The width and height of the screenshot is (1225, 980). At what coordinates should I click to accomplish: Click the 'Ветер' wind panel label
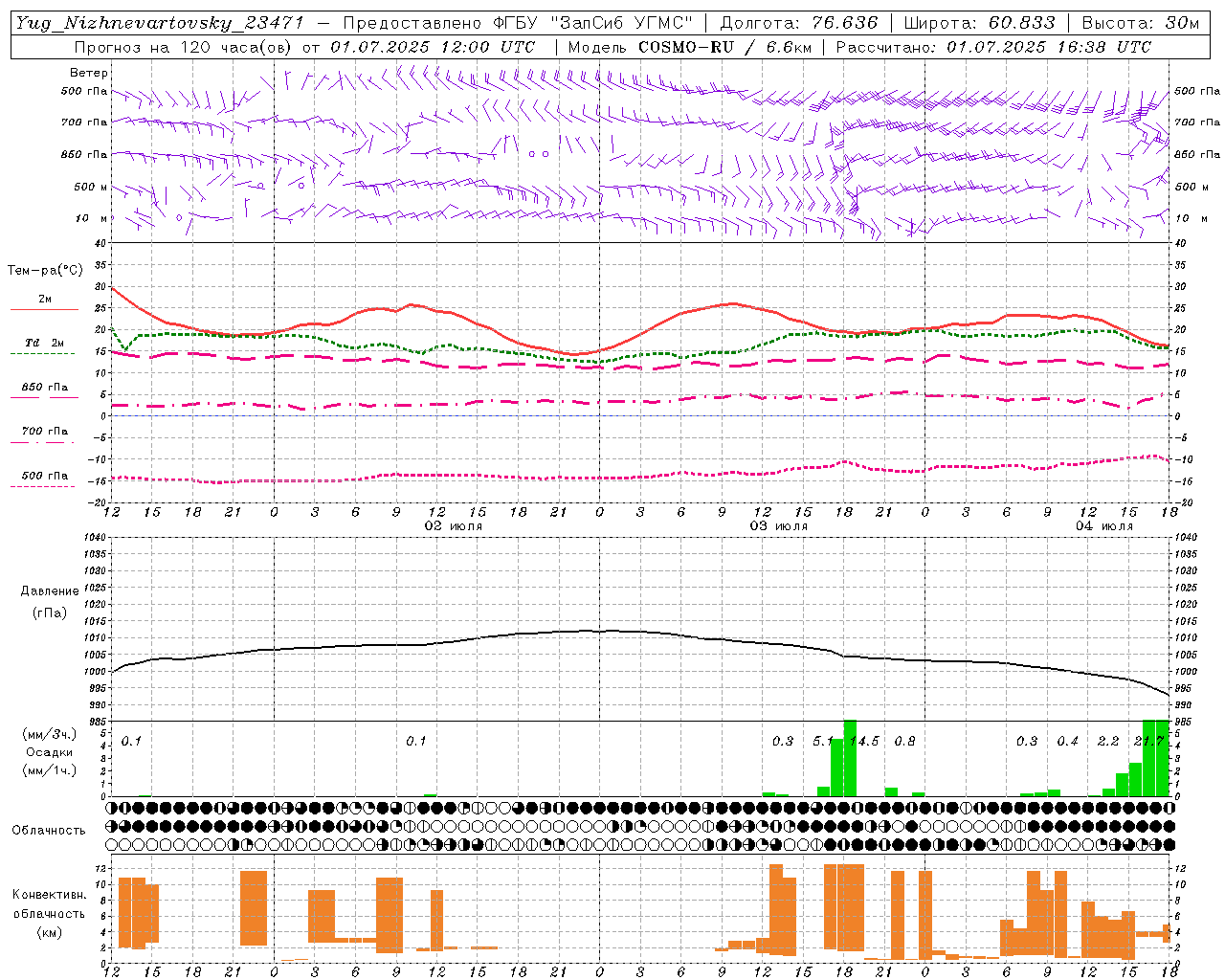(88, 73)
